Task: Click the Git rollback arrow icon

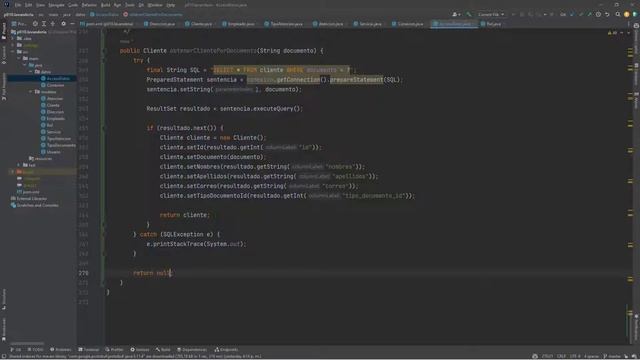Action: (607, 14)
